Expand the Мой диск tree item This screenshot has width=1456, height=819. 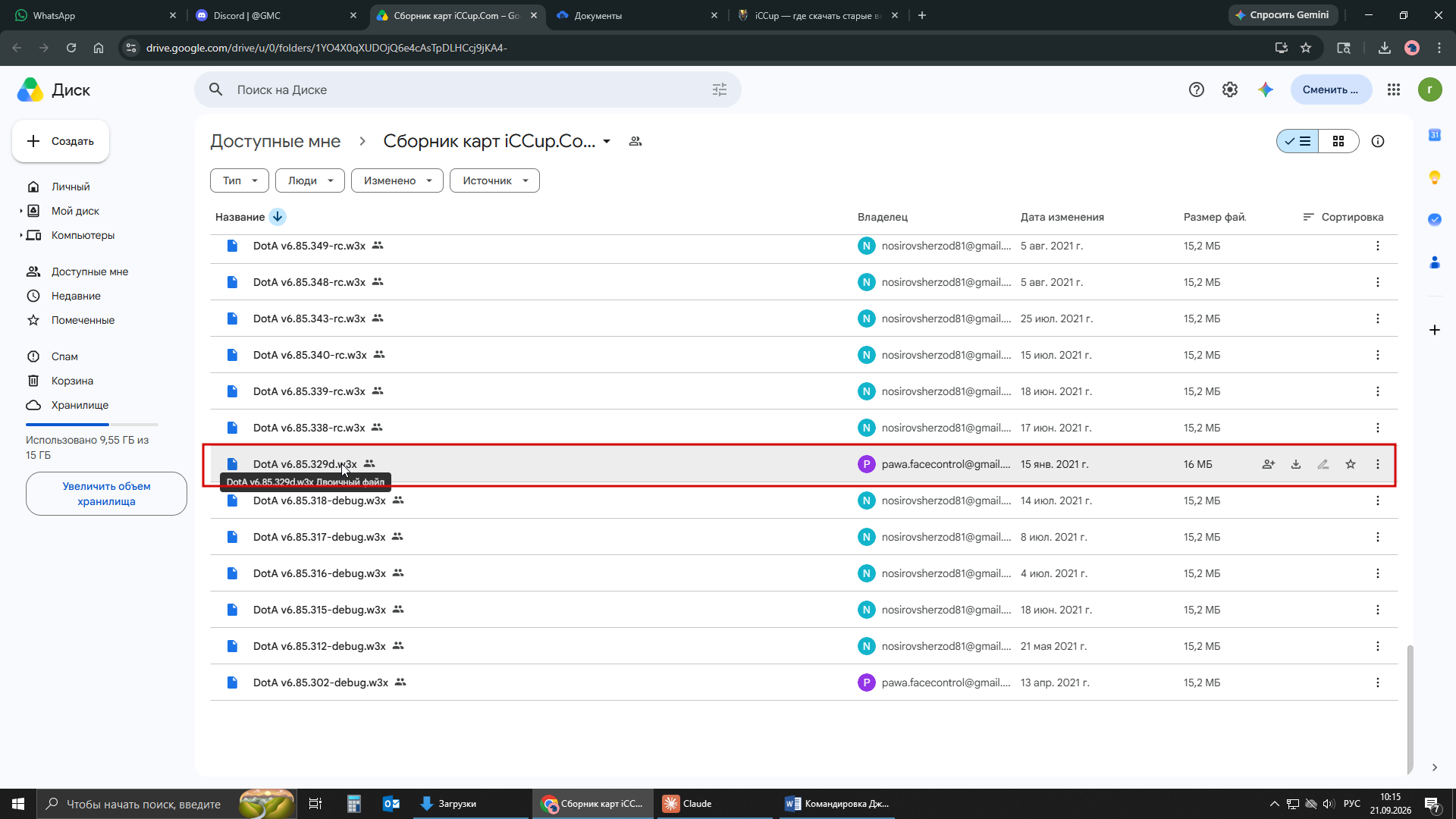coord(20,211)
